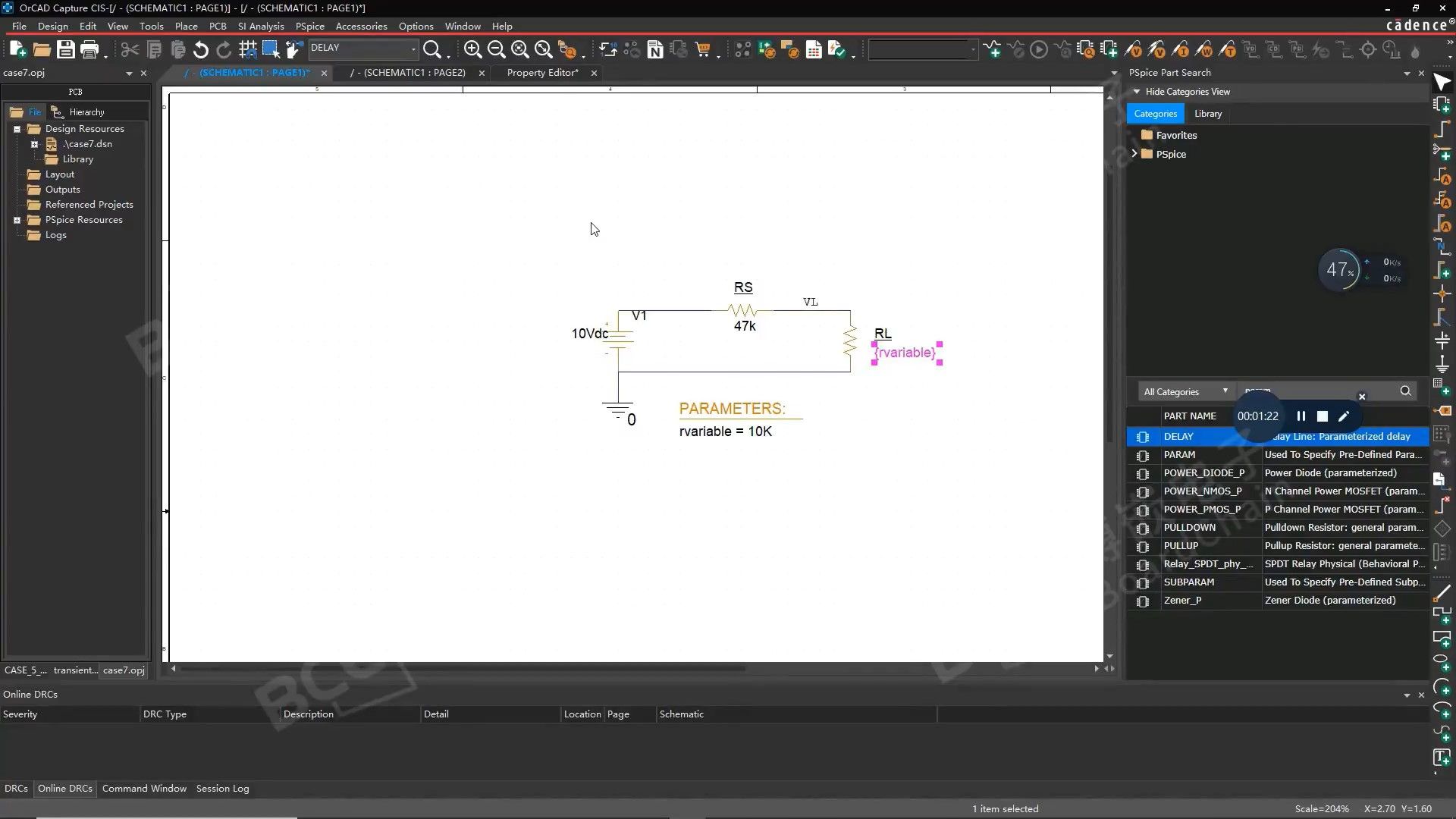1456x819 pixels.
Task: Zoom in on the schematic
Action: click(x=472, y=50)
